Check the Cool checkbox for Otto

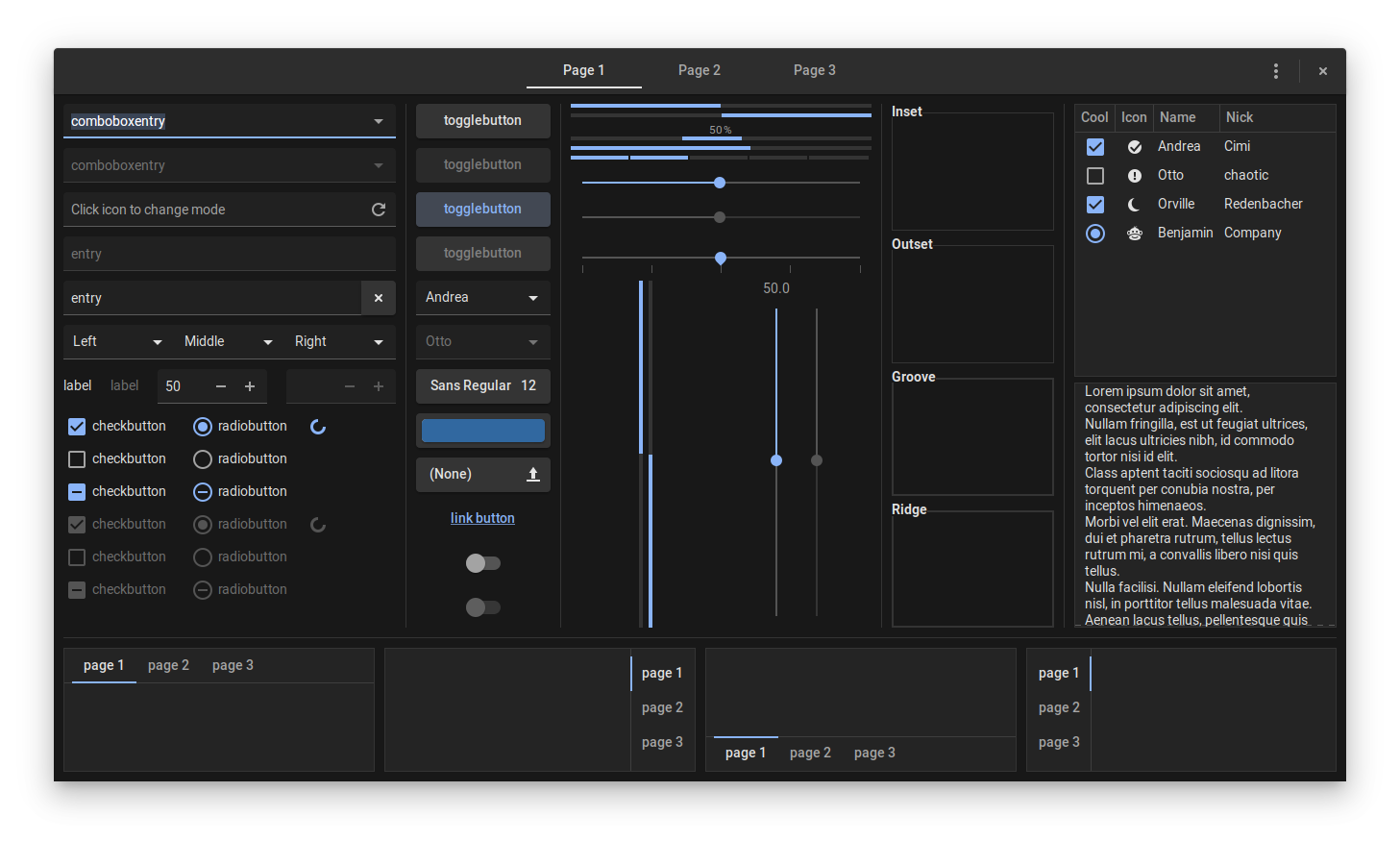(x=1095, y=176)
